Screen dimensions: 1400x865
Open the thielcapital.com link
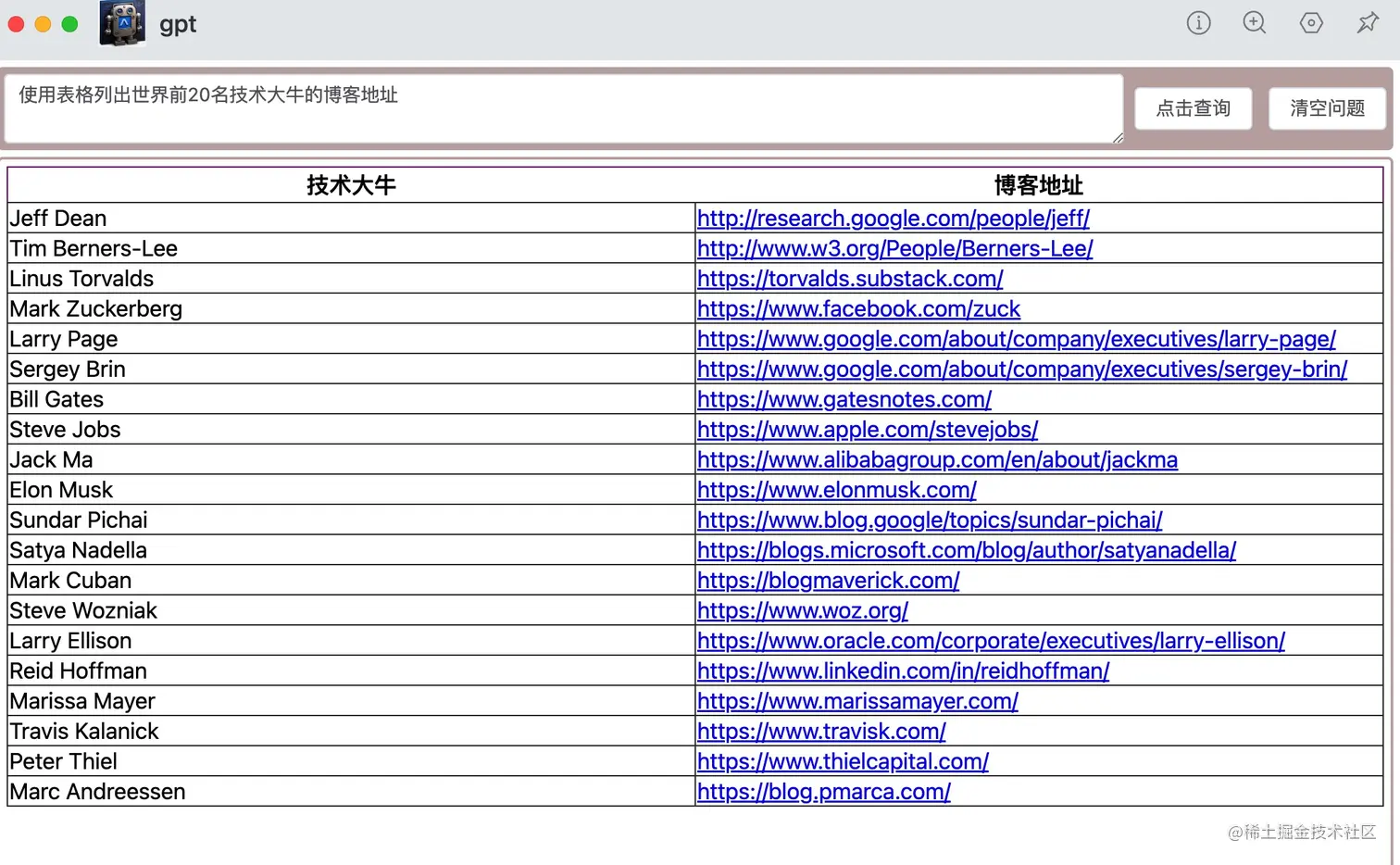tap(843, 761)
